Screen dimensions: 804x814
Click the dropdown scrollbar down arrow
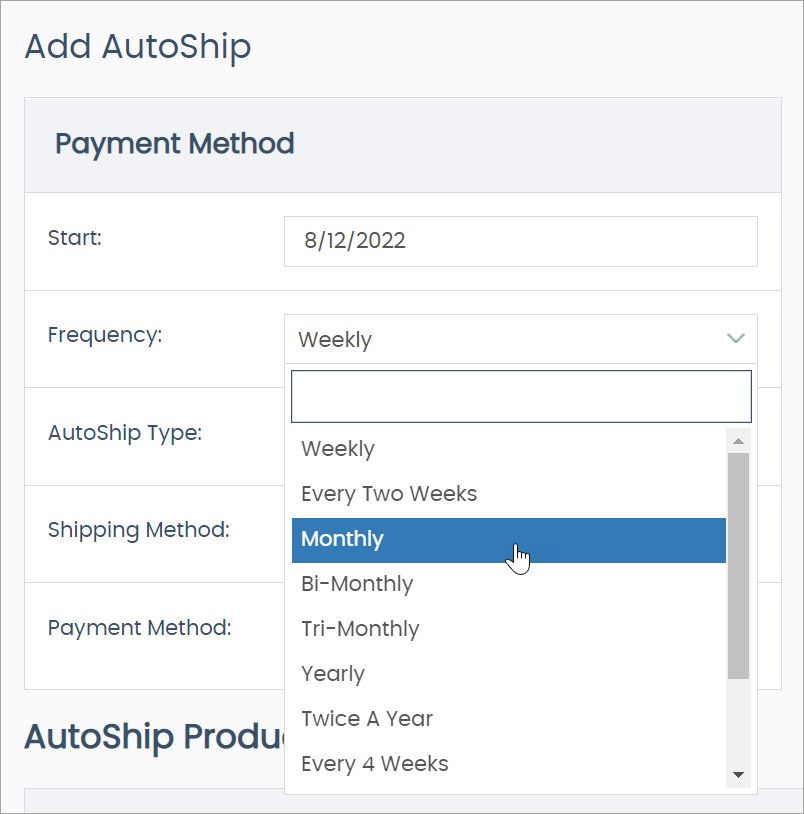[738, 774]
